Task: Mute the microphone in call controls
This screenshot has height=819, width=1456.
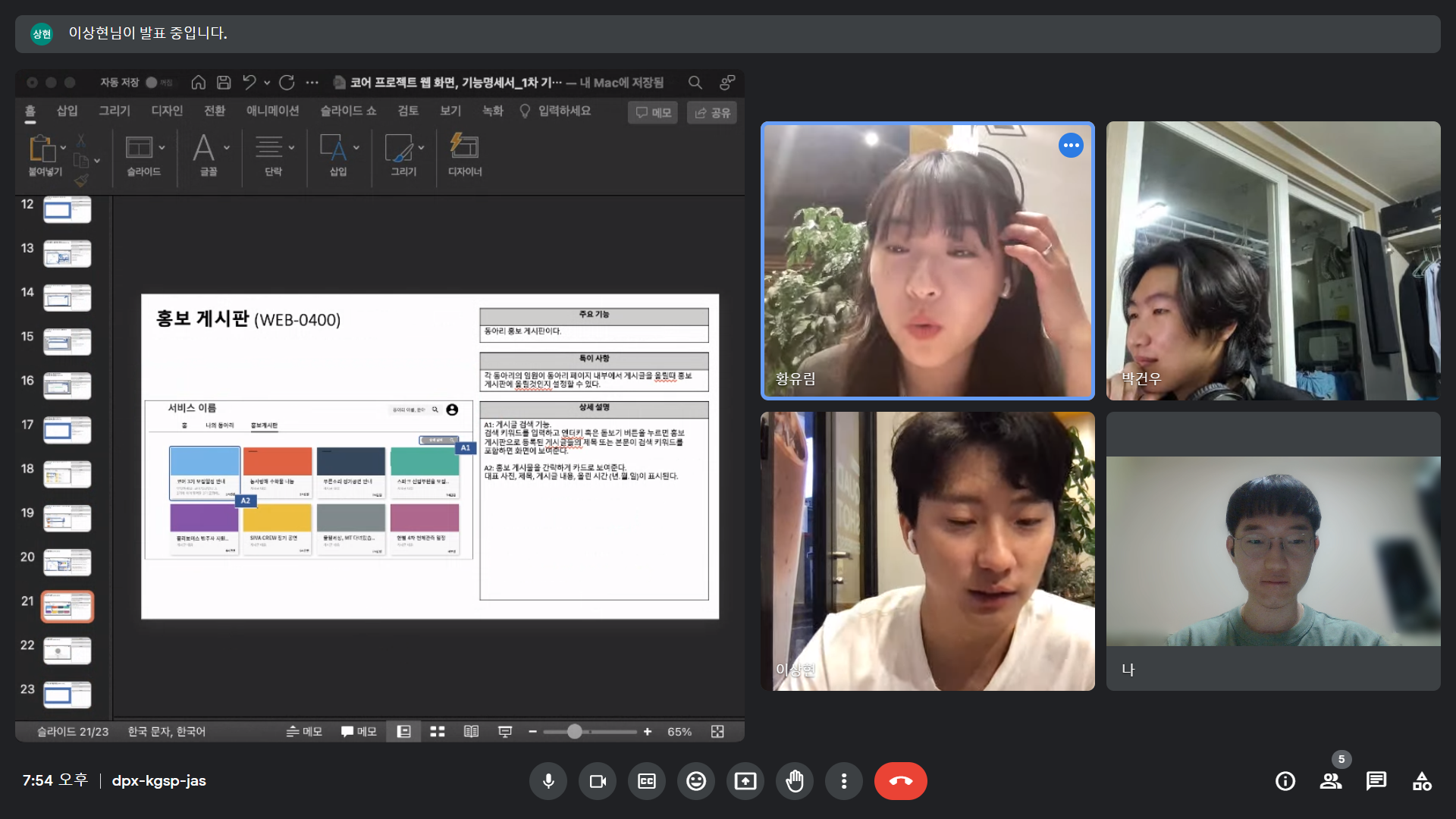Action: pos(548,781)
